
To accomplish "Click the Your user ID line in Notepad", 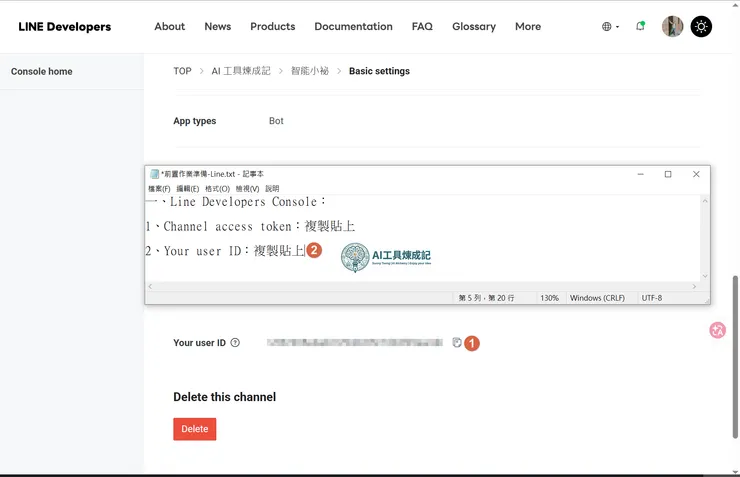I will pyautogui.click(x=226, y=251).
